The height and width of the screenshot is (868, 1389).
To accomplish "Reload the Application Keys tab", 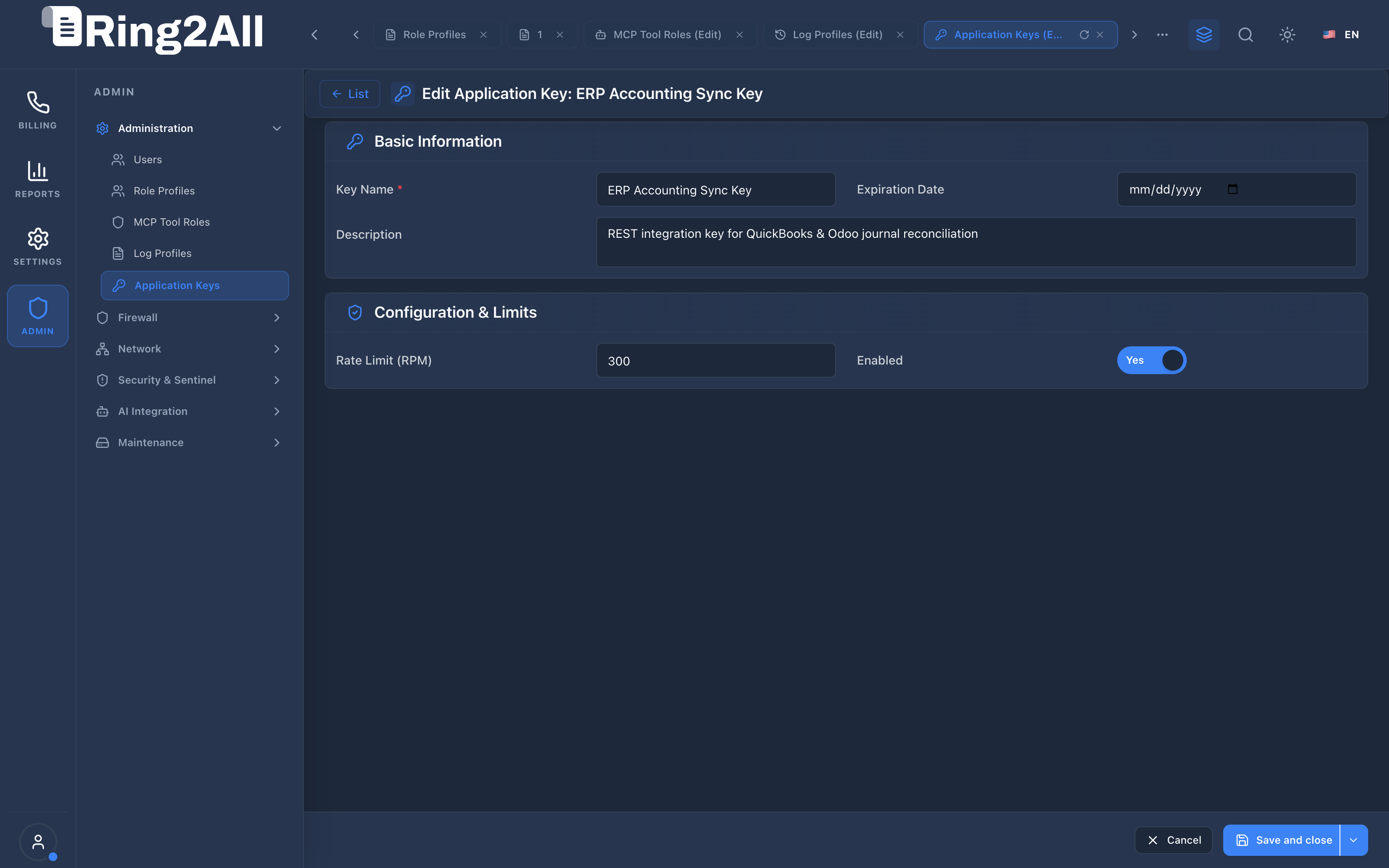I will tap(1084, 34).
